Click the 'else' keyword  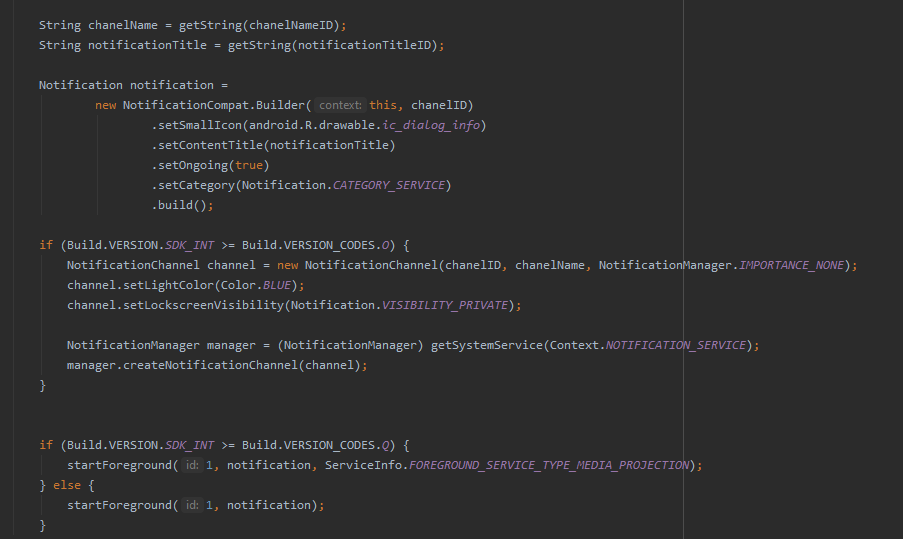point(67,485)
